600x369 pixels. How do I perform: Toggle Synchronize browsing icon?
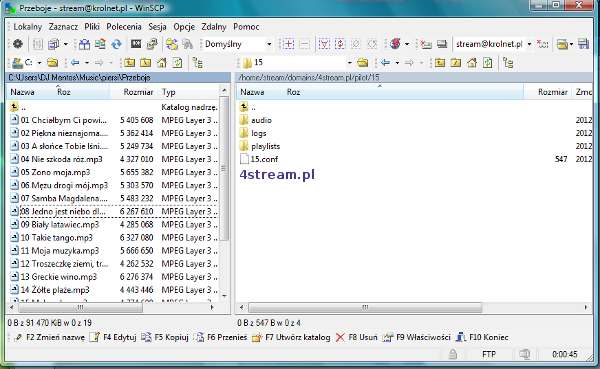[172, 44]
